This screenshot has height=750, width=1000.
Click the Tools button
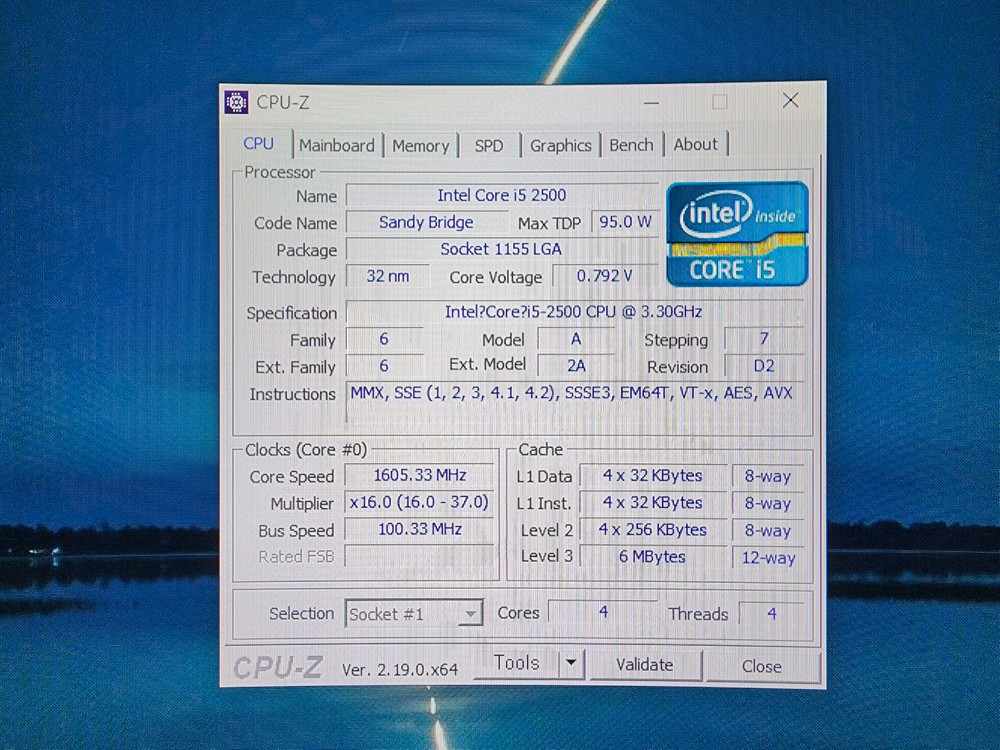[x=517, y=663]
